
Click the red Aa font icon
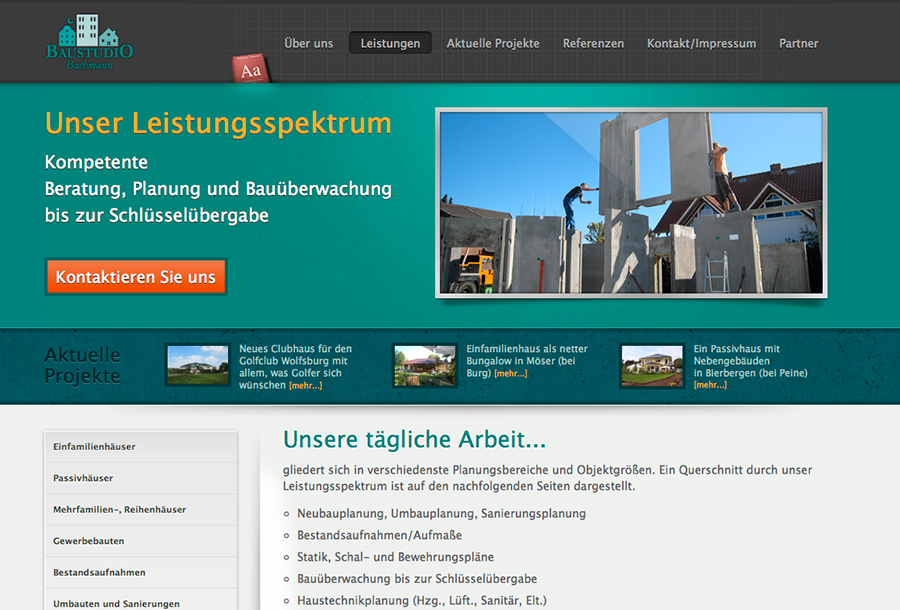[x=250, y=70]
